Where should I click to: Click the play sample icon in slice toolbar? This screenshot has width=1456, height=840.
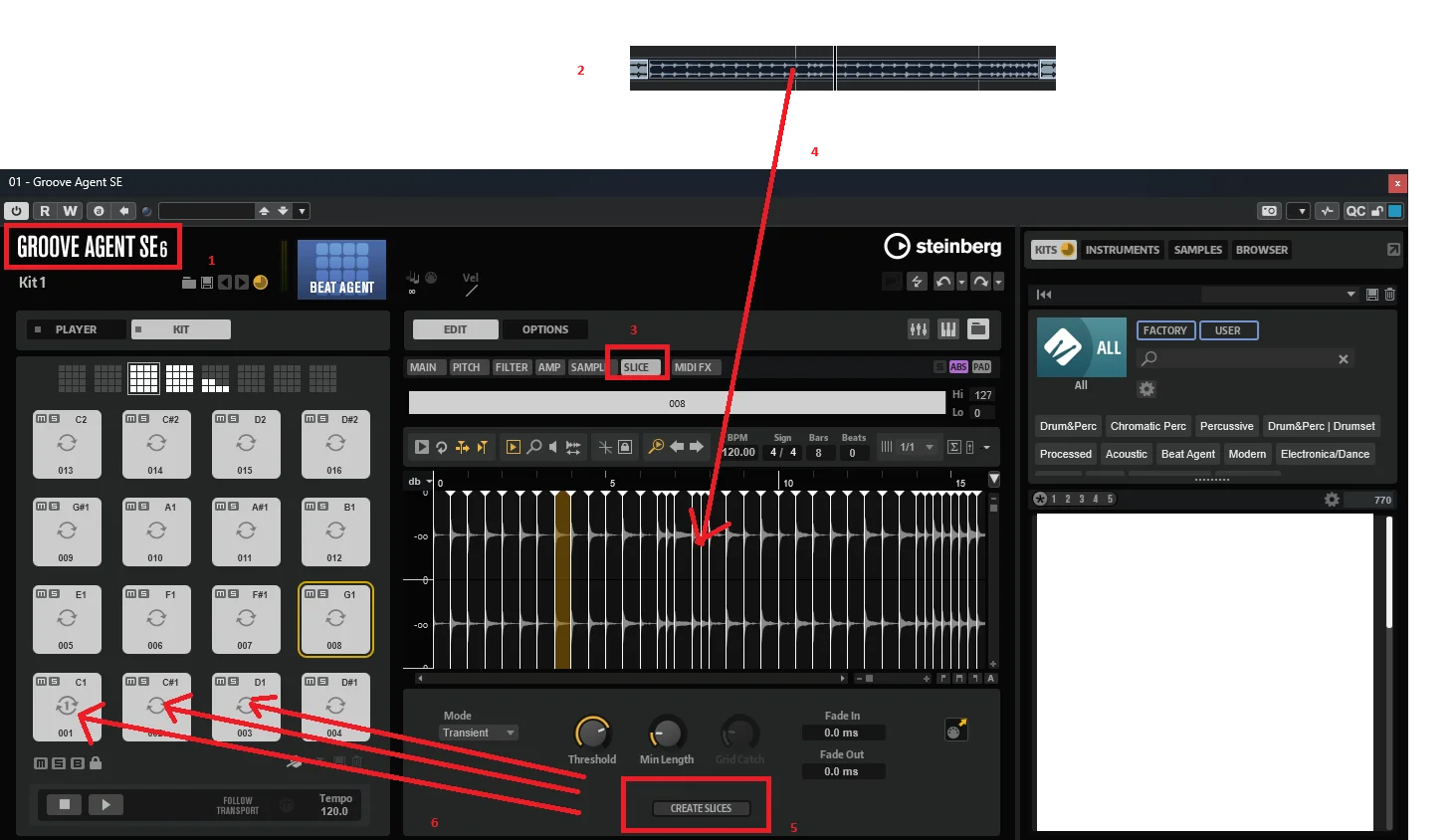pyautogui.click(x=422, y=447)
